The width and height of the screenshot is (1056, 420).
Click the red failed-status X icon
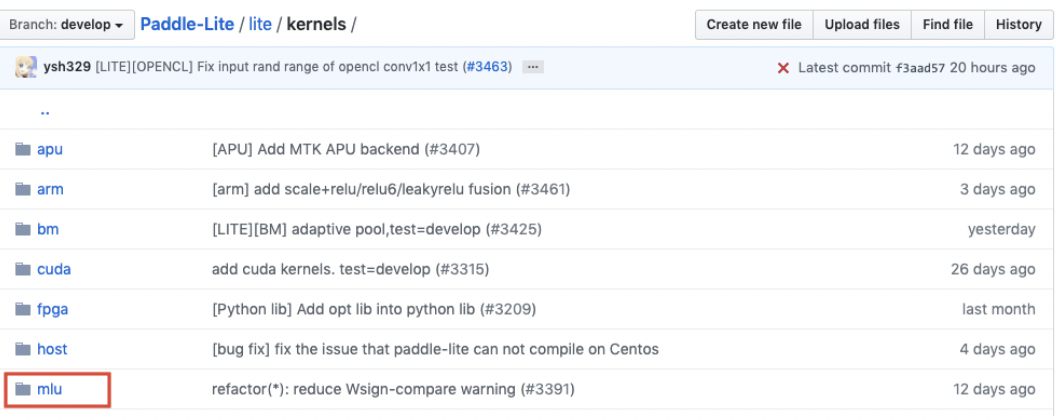(x=783, y=68)
